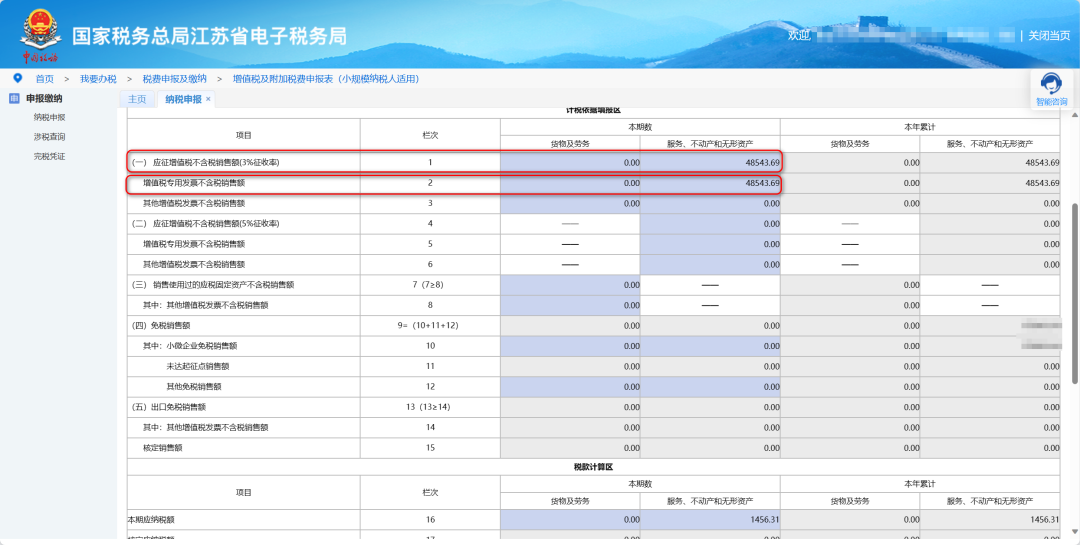The height and width of the screenshot is (545, 1080).
Task: Click the row label 销售使用过的应税固定资产不含税销售额
Action: 213,285
